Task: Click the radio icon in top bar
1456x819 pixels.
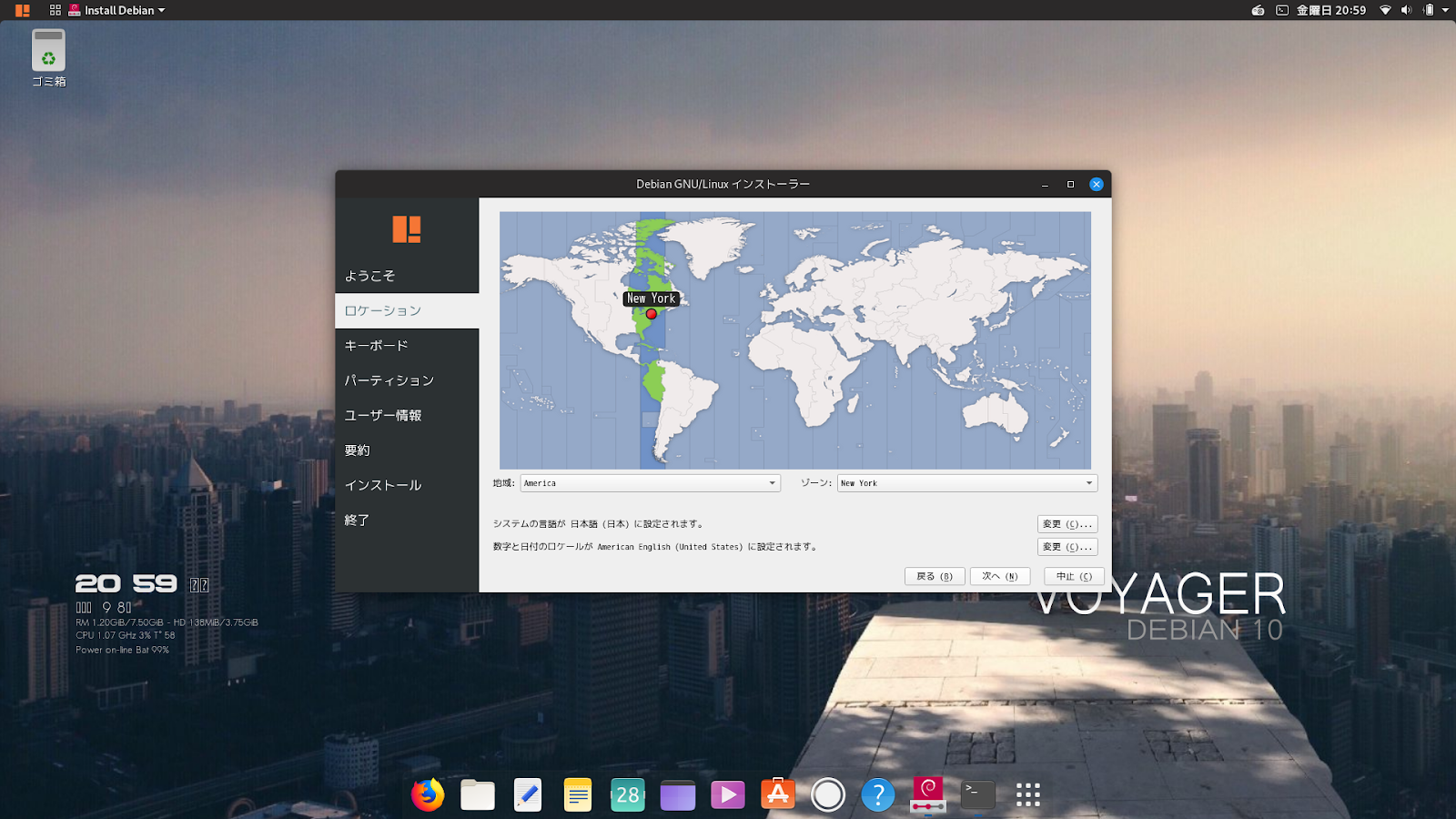Action: point(1258,10)
